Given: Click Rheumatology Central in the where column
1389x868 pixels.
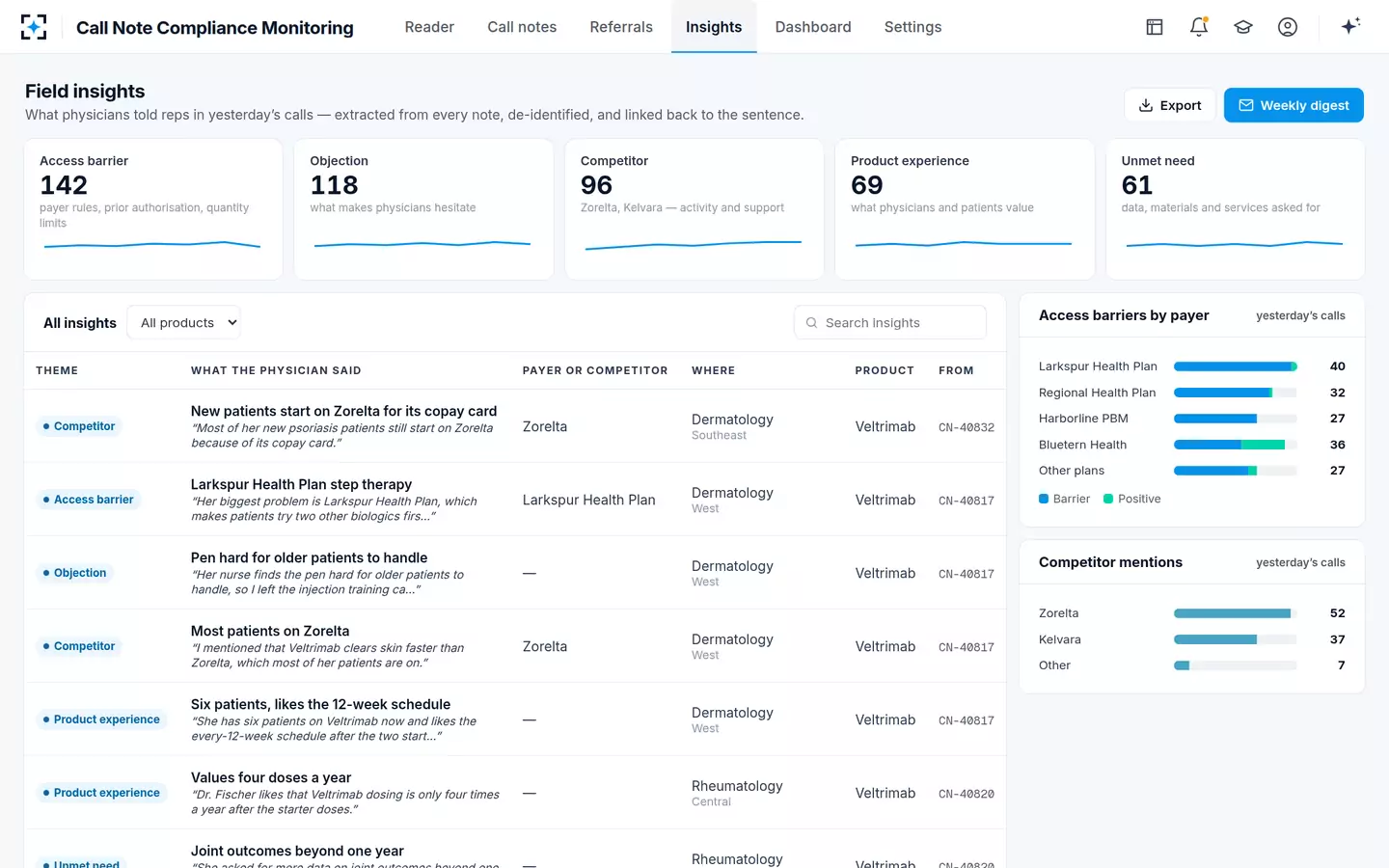Looking at the screenshot, I should click(x=737, y=793).
